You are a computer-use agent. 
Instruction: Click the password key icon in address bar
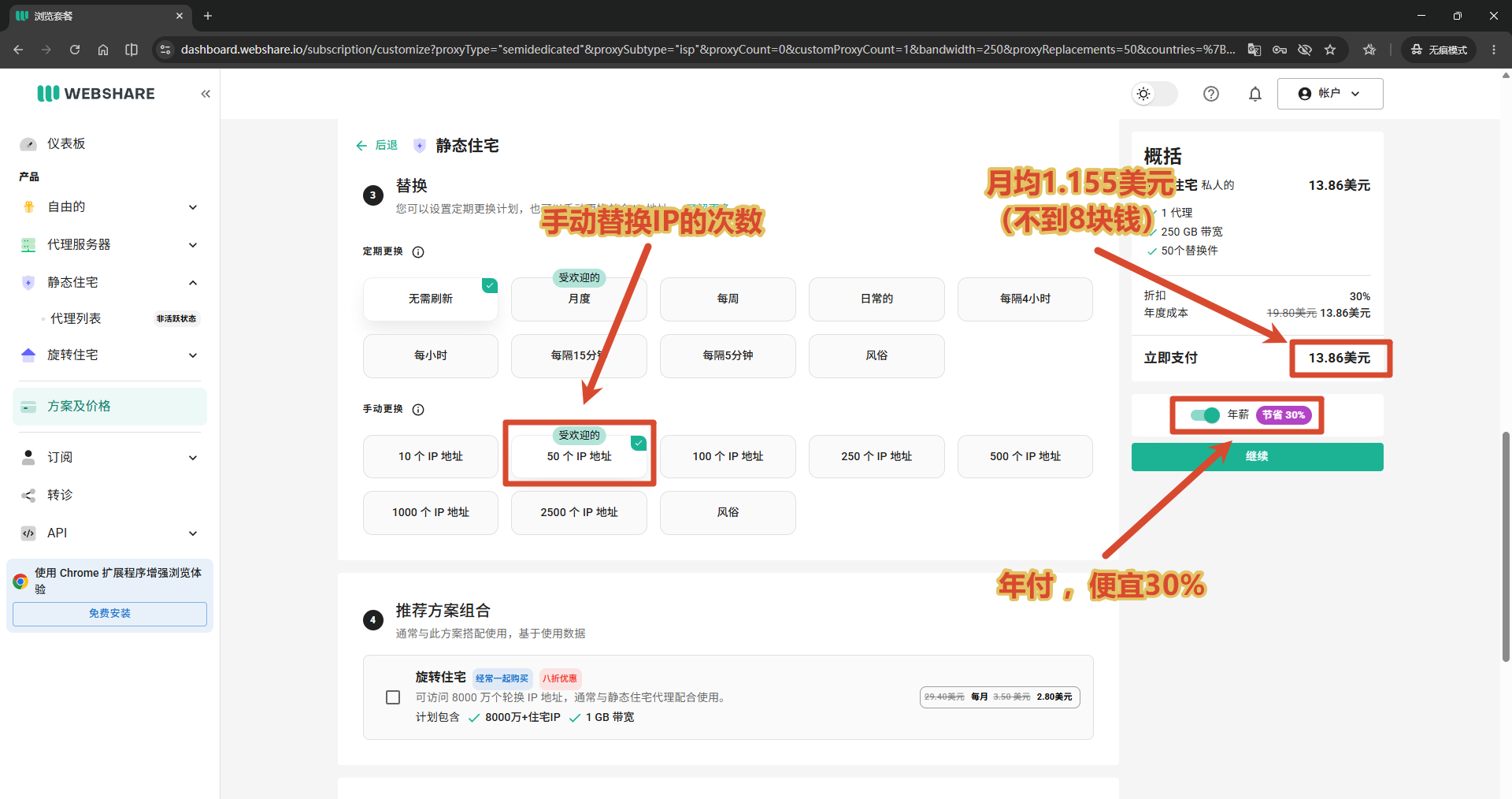pos(1280,50)
